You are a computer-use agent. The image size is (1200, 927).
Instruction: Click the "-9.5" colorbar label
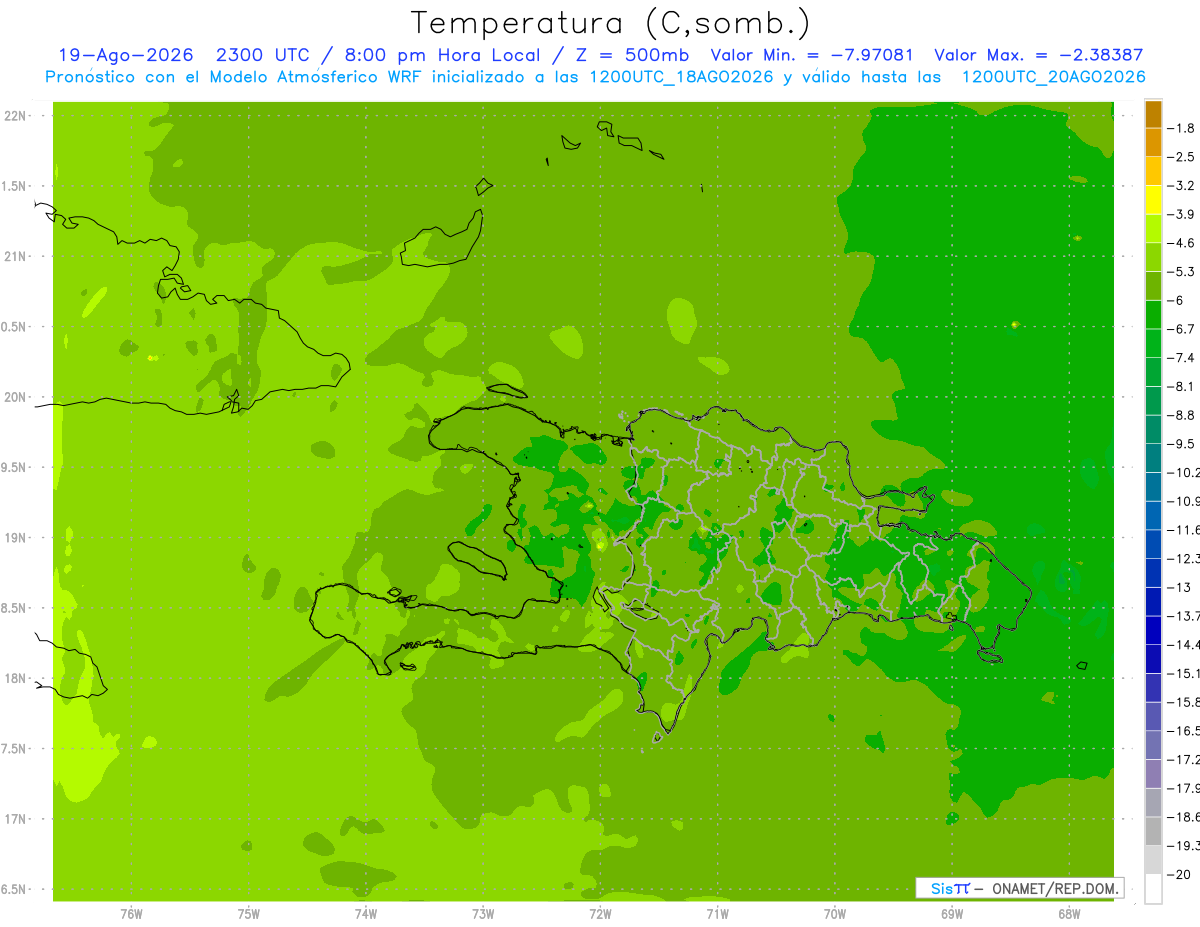tap(1182, 444)
